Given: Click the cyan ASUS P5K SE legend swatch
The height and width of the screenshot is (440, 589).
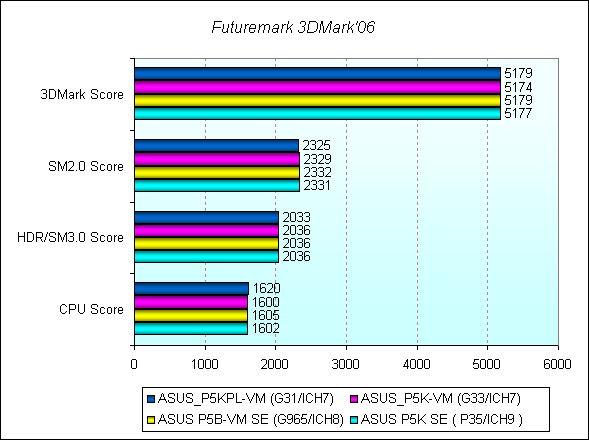Looking at the screenshot, I should click(x=354, y=420).
